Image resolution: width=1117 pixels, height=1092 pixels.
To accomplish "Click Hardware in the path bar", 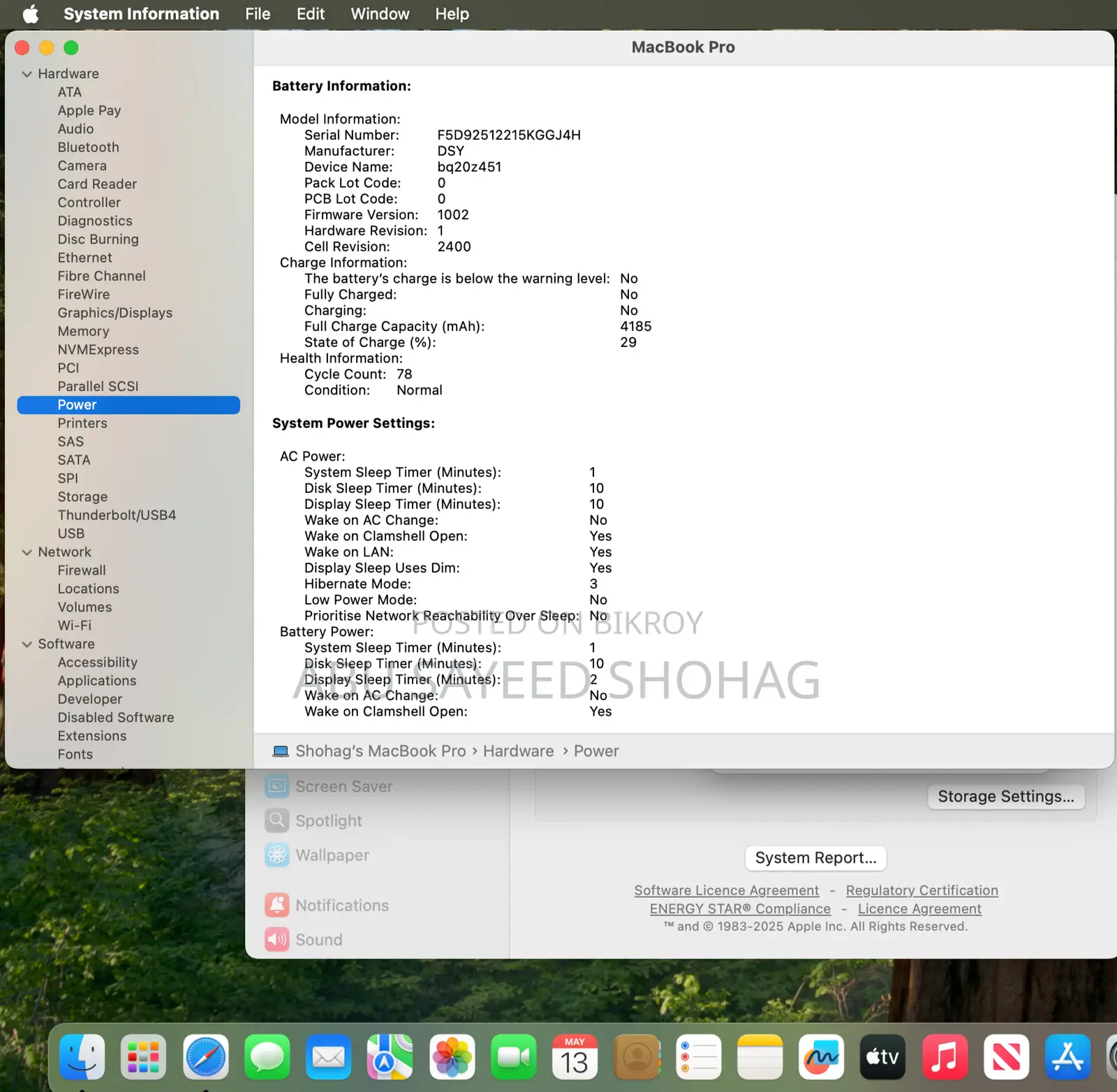I will click(x=518, y=751).
